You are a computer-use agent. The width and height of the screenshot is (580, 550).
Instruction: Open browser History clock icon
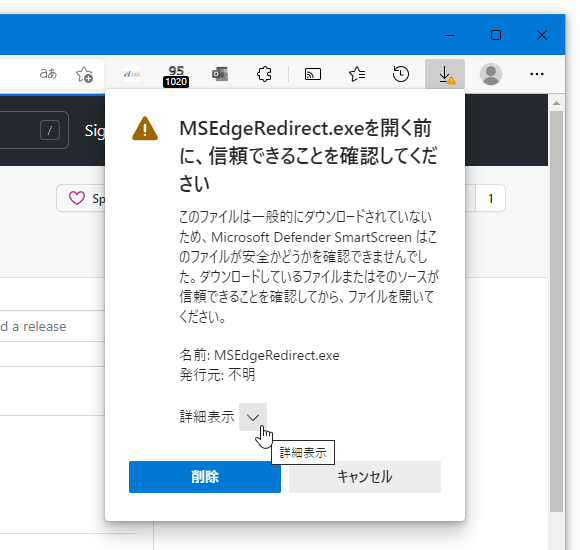click(401, 74)
